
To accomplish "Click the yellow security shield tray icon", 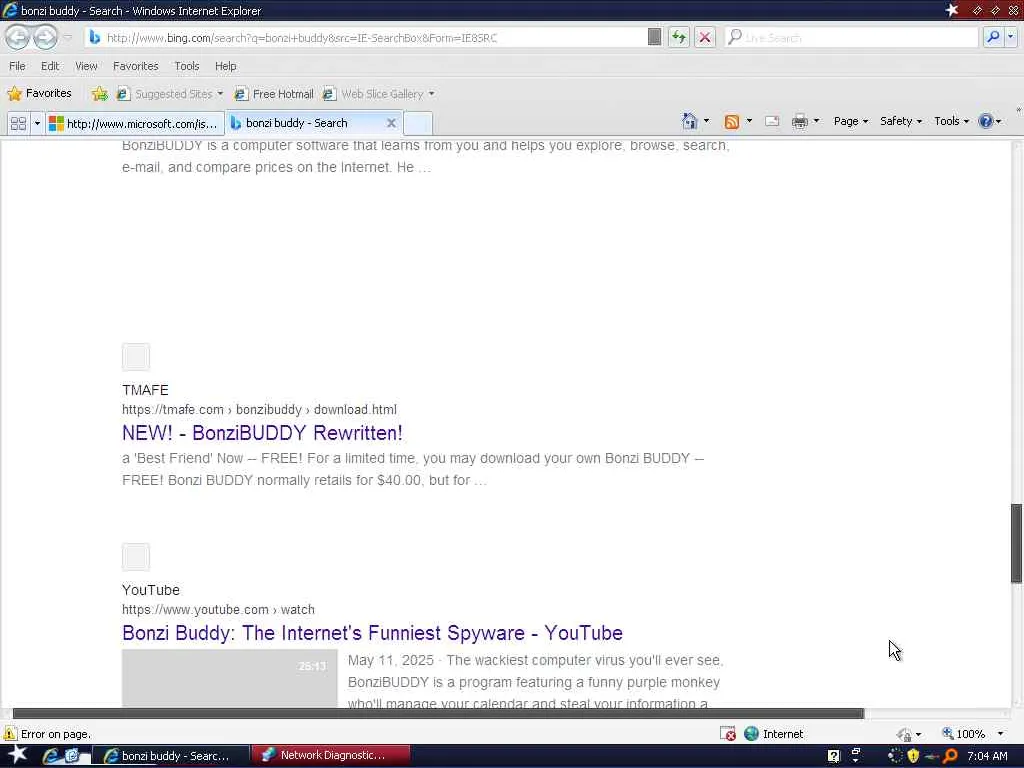I will 913,756.
